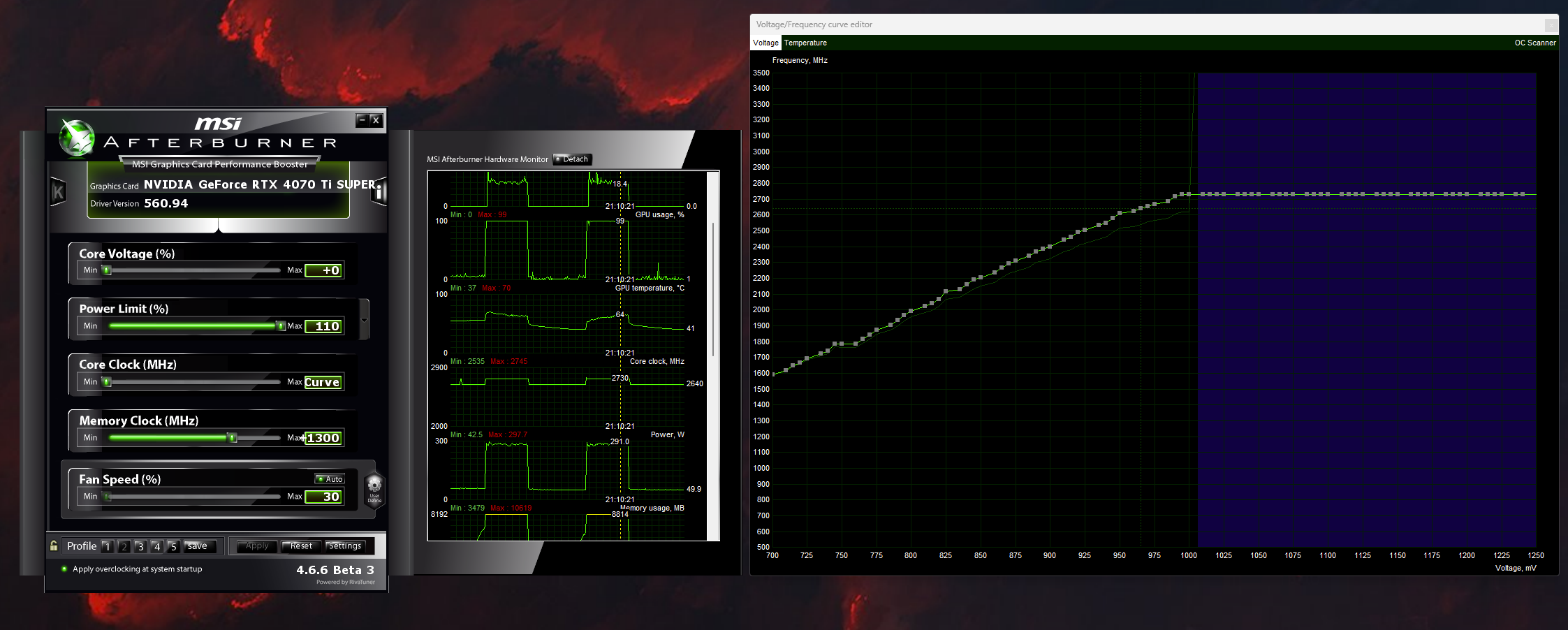
Task: Run OC Scanner in the curve editor
Action: 1534,43
